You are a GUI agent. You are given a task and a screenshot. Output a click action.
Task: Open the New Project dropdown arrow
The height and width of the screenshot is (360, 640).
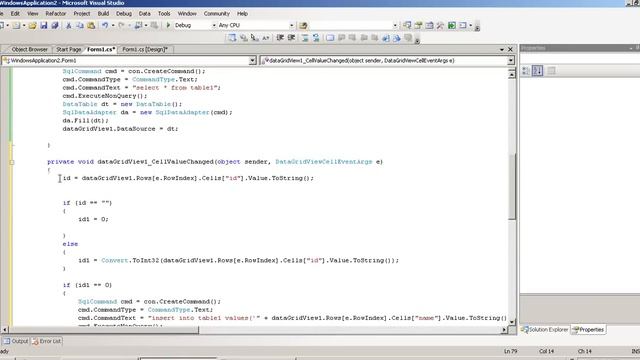7,25
